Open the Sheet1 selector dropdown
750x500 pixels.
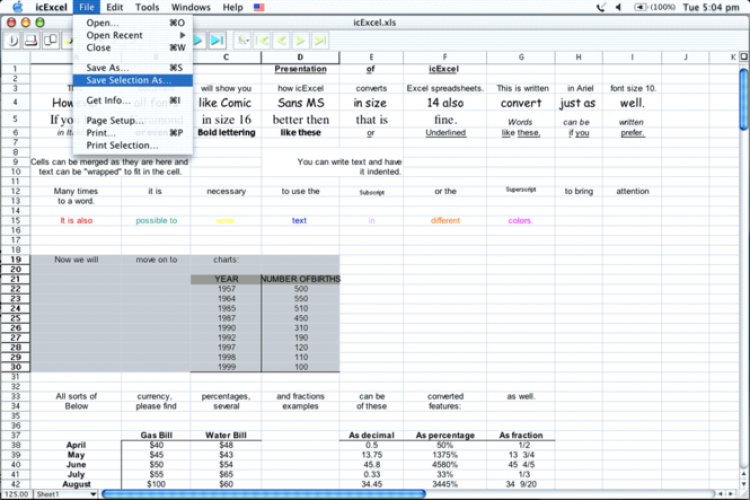pos(66,494)
